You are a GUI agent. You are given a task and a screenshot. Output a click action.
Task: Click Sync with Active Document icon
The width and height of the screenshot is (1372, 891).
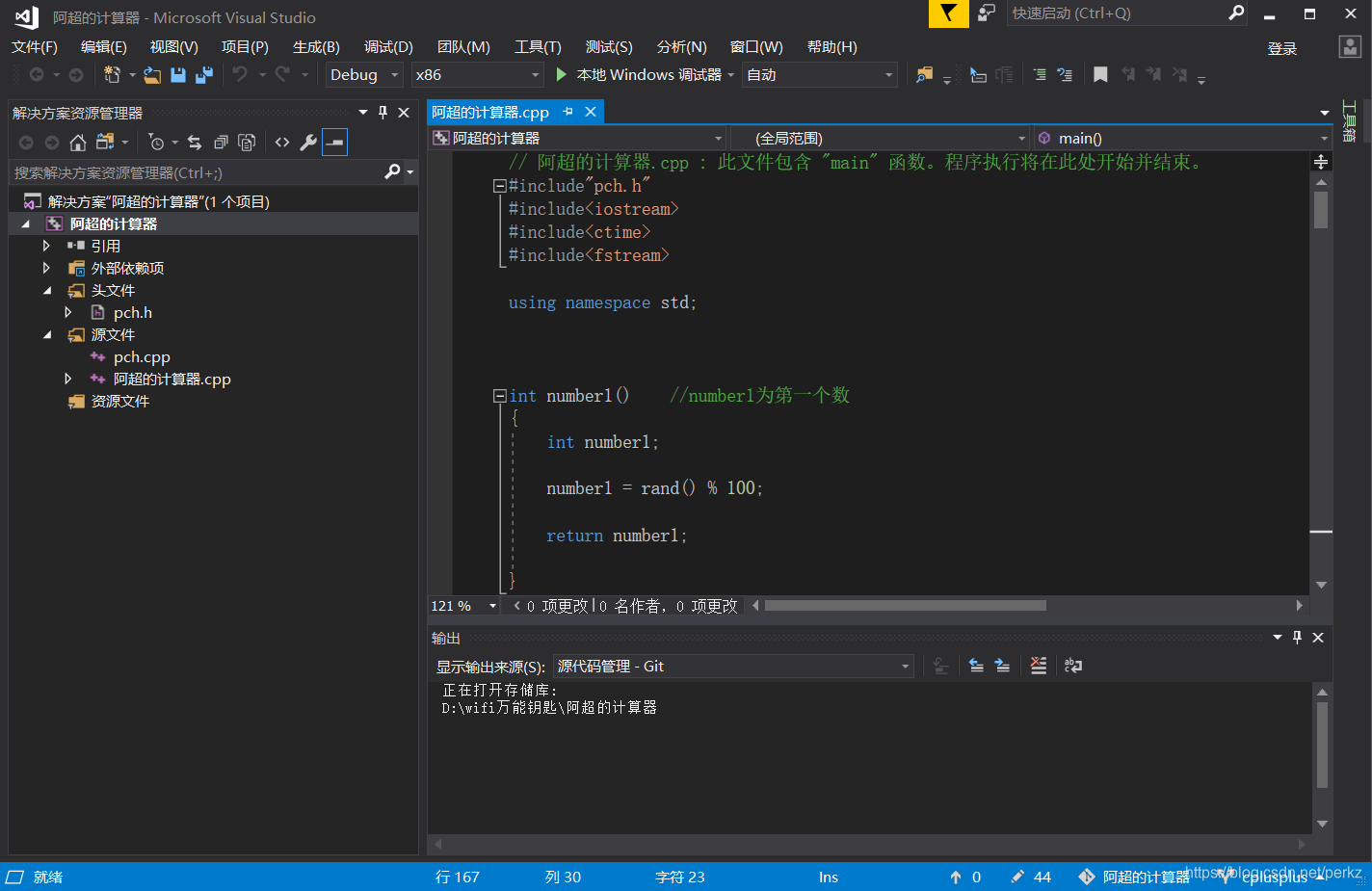[195, 143]
